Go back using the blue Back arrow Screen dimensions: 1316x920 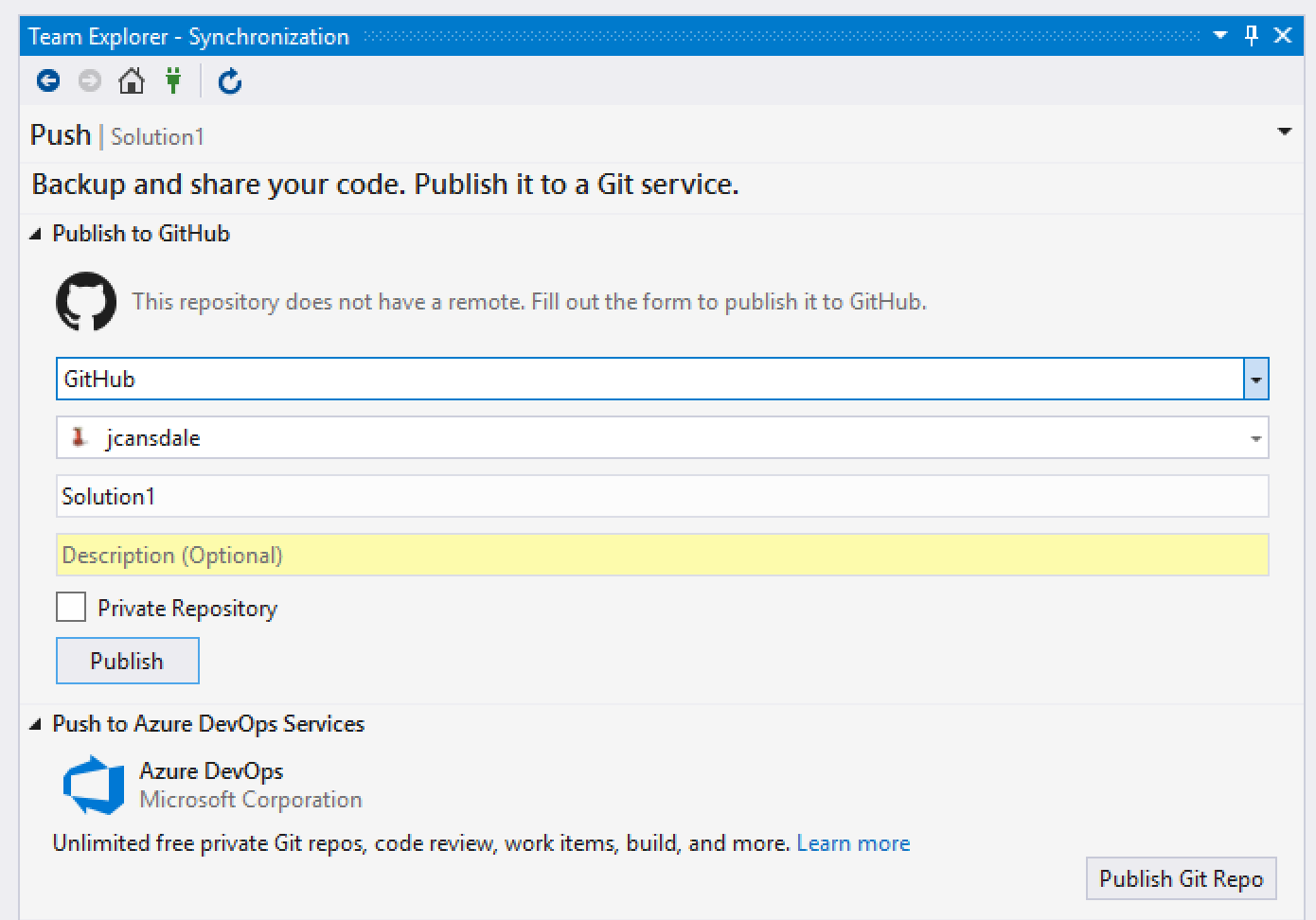click(48, 81)
